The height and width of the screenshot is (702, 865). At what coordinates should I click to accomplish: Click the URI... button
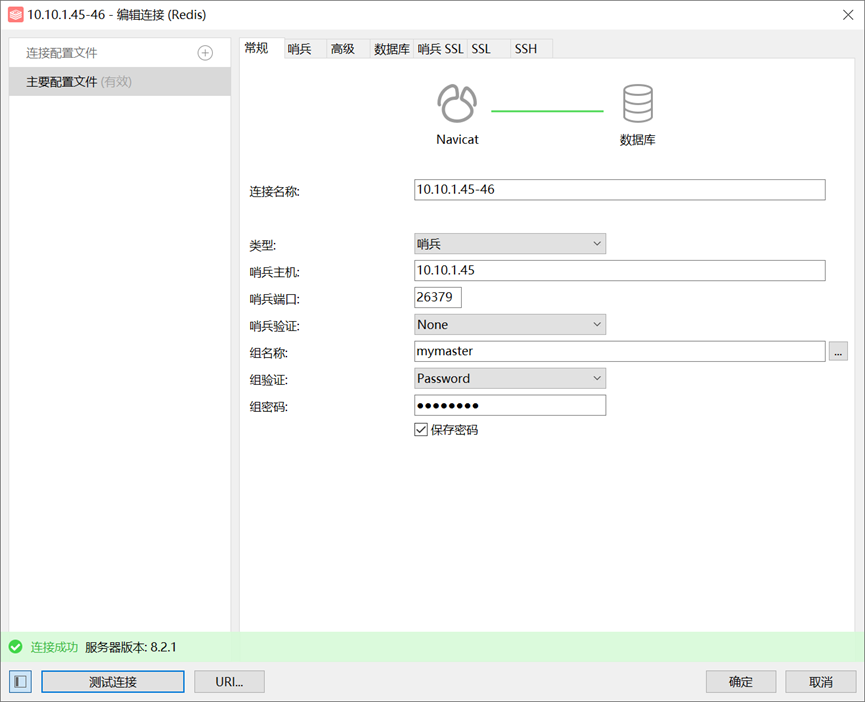pos(228,682)
